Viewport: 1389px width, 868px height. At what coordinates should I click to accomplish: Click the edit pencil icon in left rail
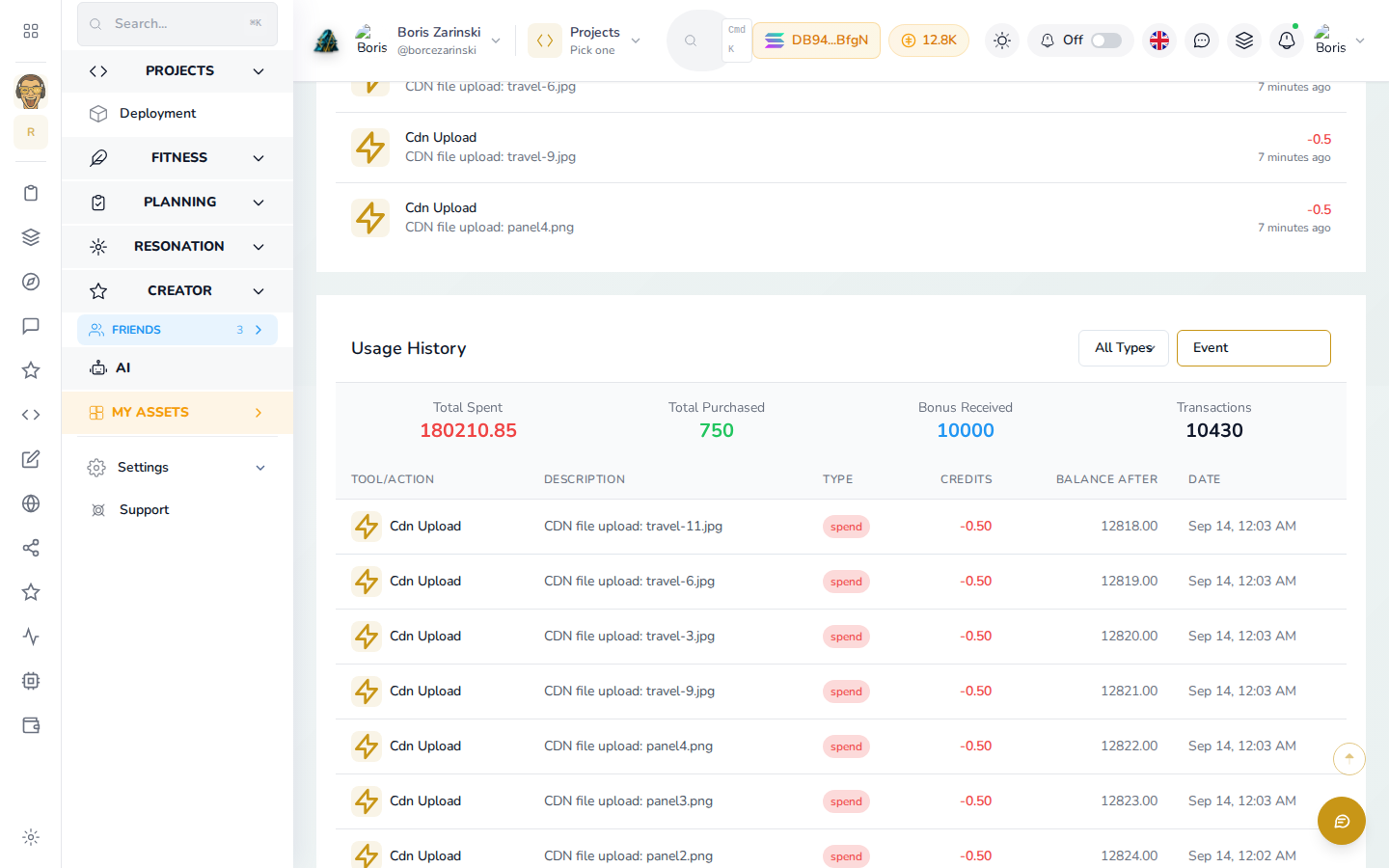tap(31, 459)
